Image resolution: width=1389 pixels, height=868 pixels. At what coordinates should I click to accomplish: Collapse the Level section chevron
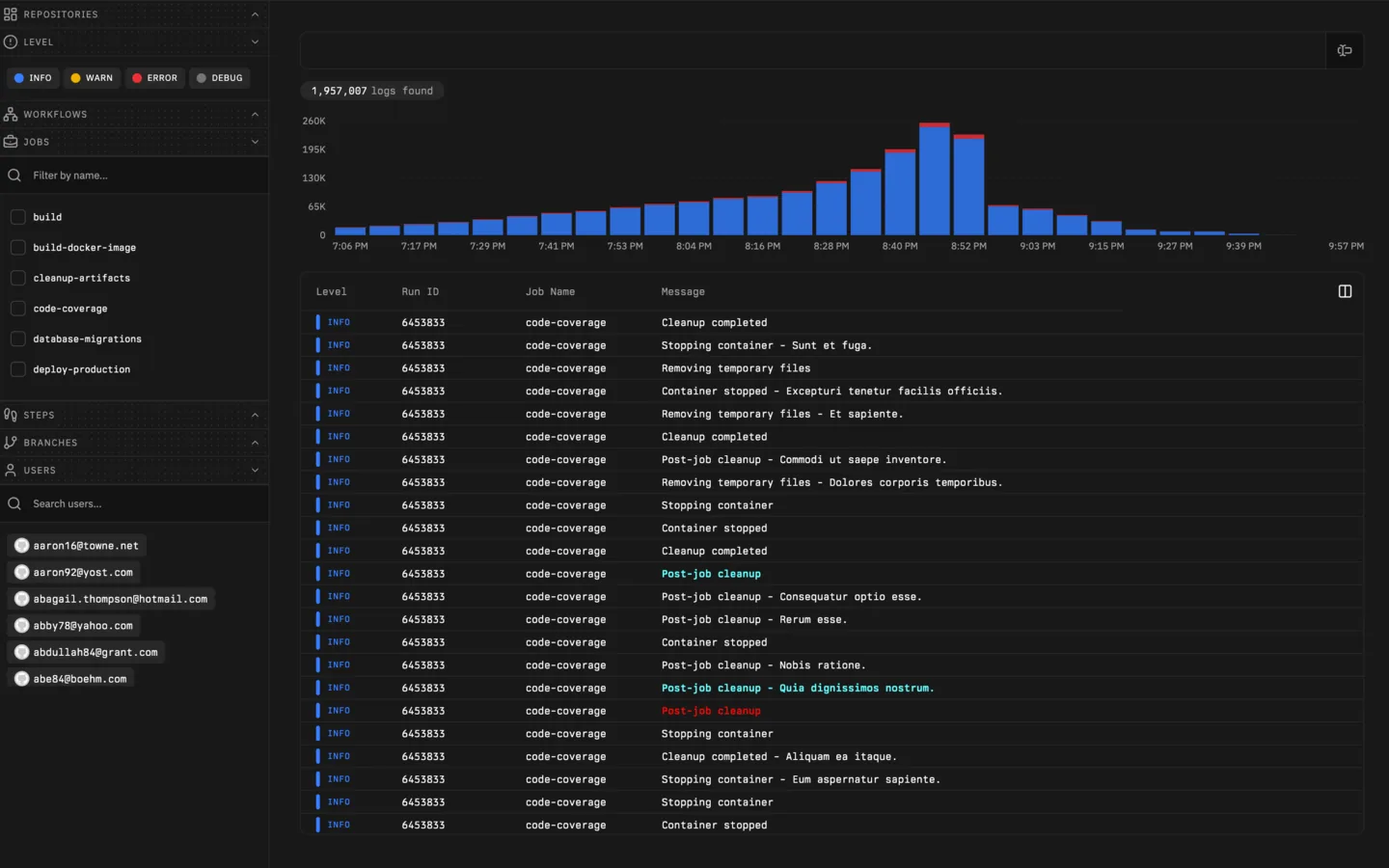tap(255, 41)
